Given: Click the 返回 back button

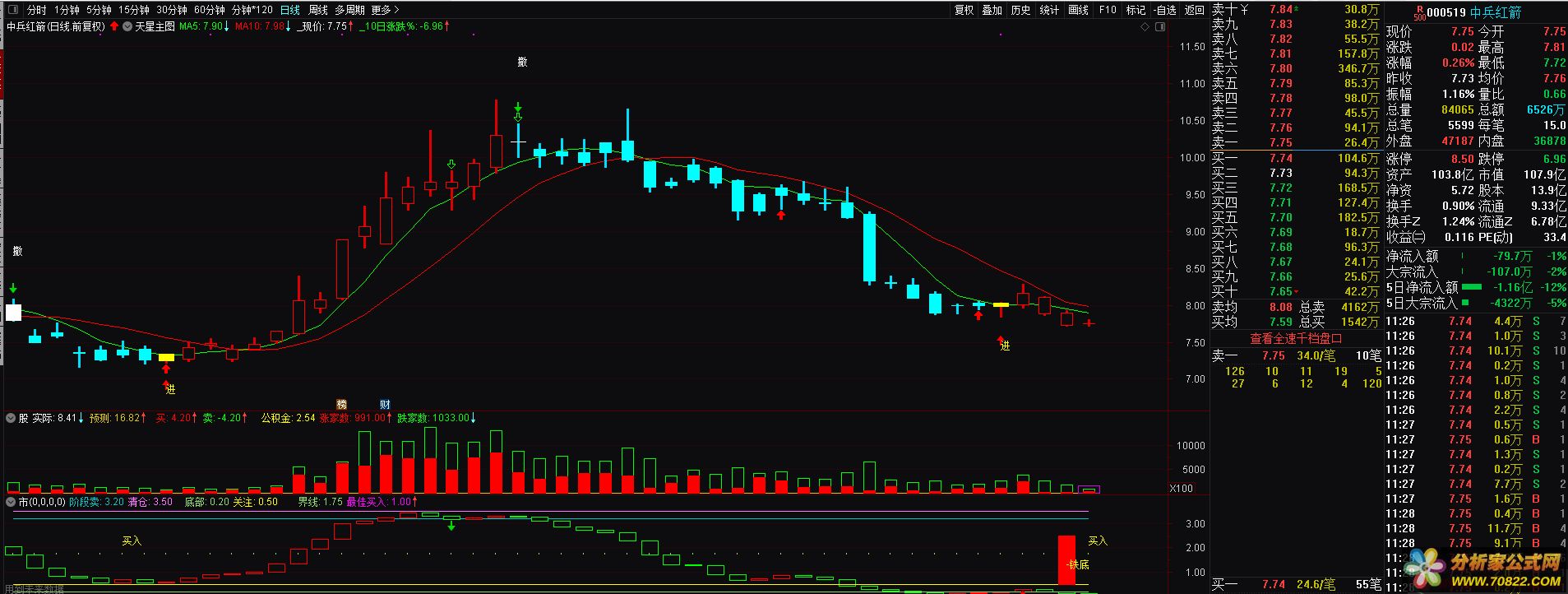Looking at the screenshot, I should coord(1194,10).
